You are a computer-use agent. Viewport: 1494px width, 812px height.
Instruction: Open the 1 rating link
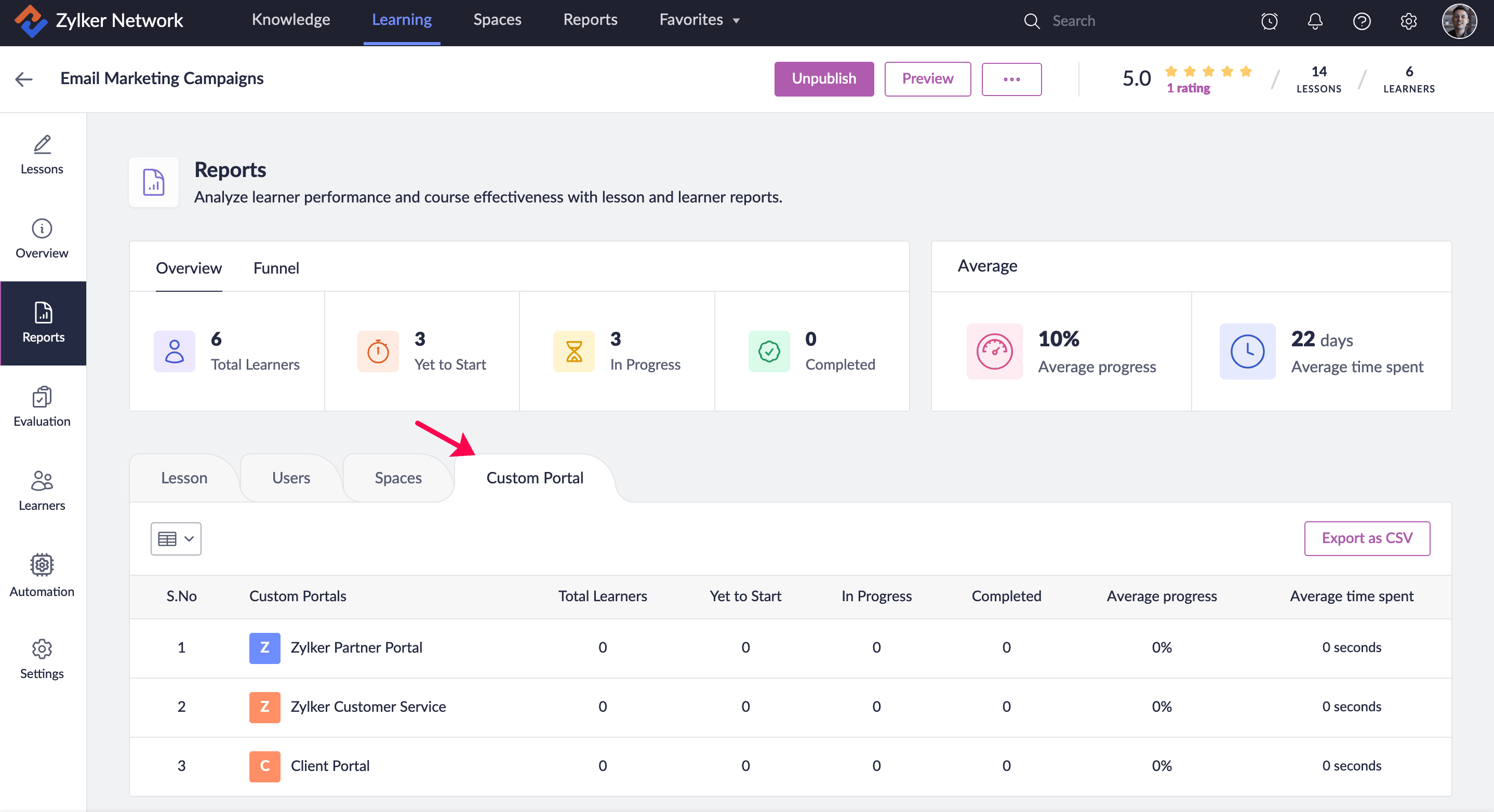coord(1188,88)
